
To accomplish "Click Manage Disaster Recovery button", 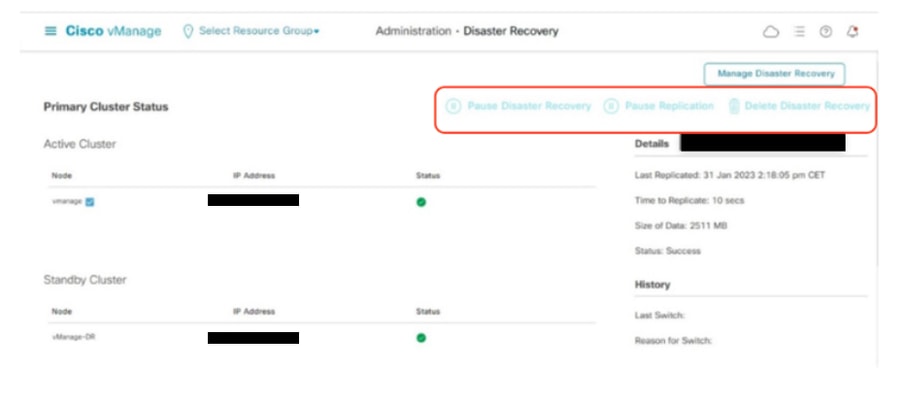I will [x=775, y=74].
